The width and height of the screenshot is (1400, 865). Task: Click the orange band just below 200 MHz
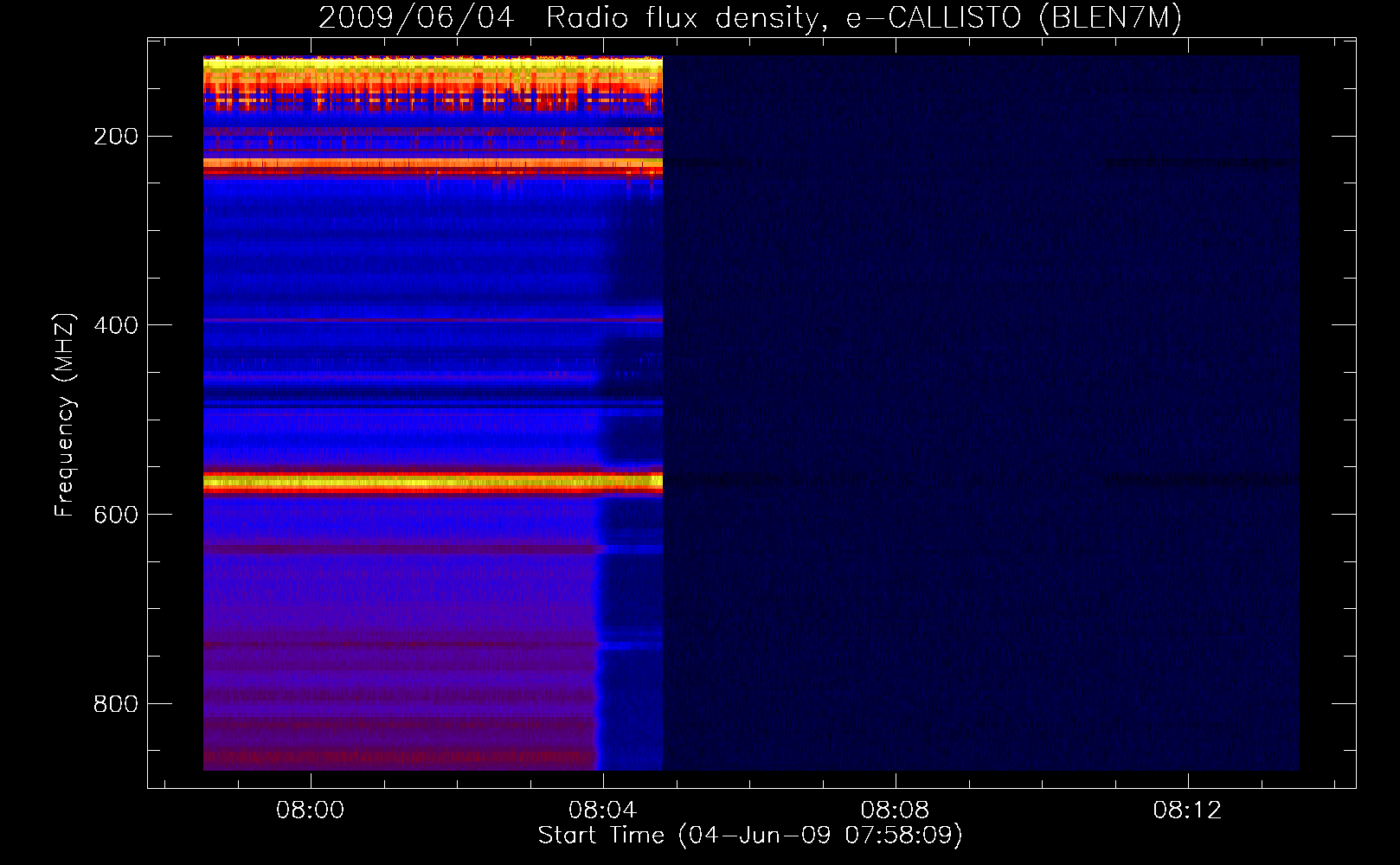point(433,163)
